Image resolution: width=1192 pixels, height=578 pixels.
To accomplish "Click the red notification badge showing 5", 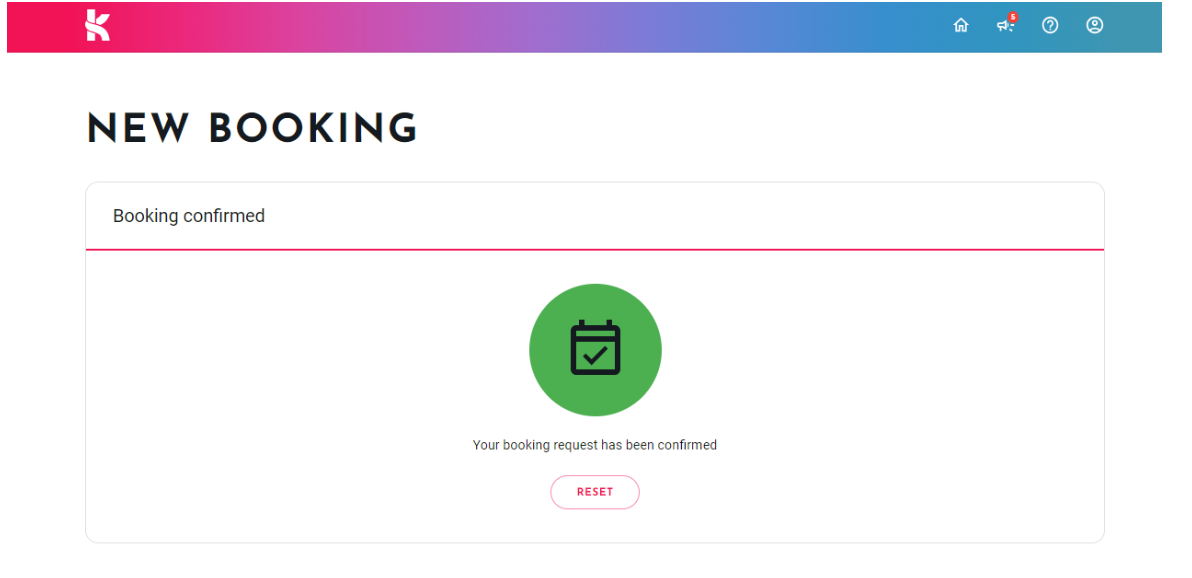I will (1013, 17).
